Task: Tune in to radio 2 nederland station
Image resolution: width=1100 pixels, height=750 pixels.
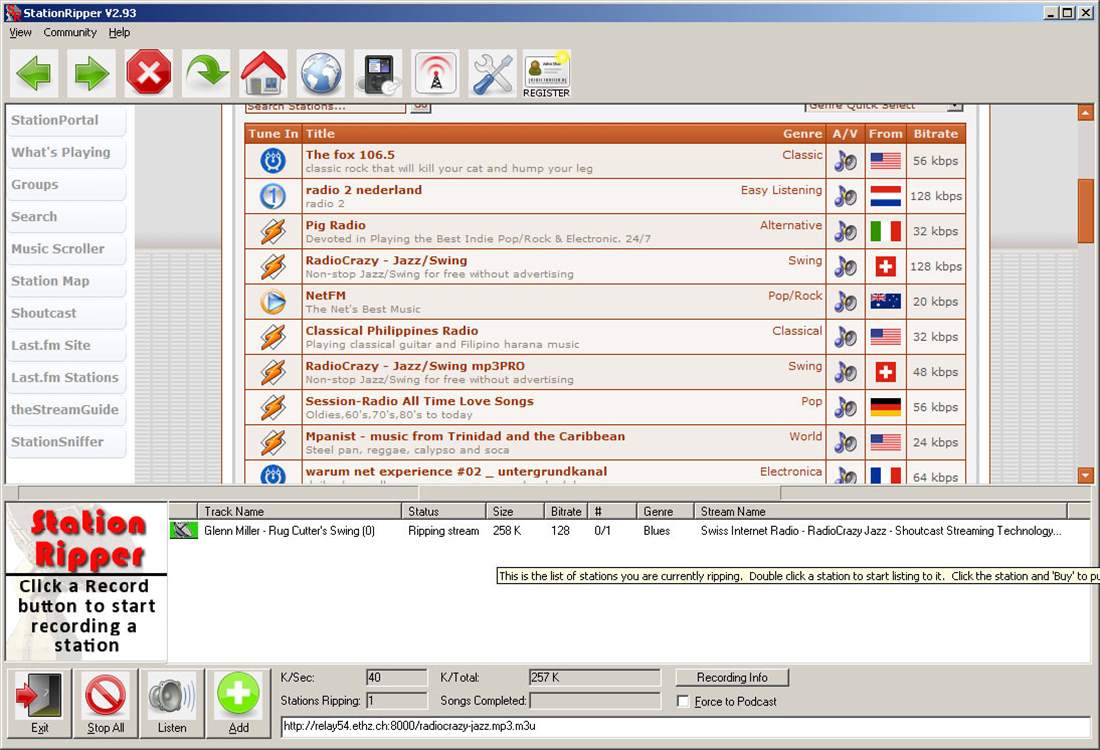Action: point(273,196)
